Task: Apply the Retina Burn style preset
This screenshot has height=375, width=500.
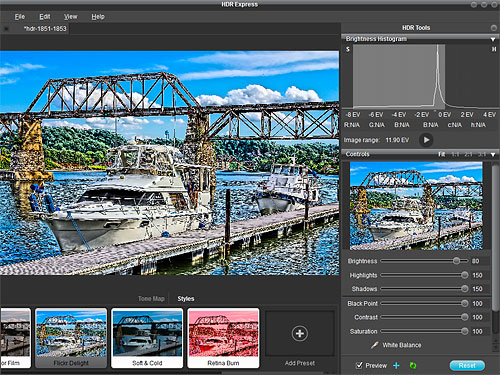Action: coord(223,338)
